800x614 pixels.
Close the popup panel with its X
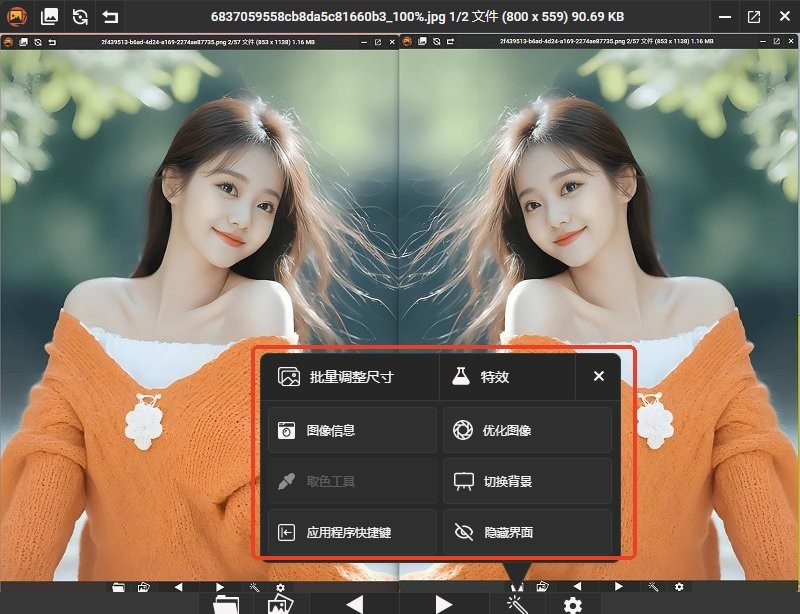598,376
